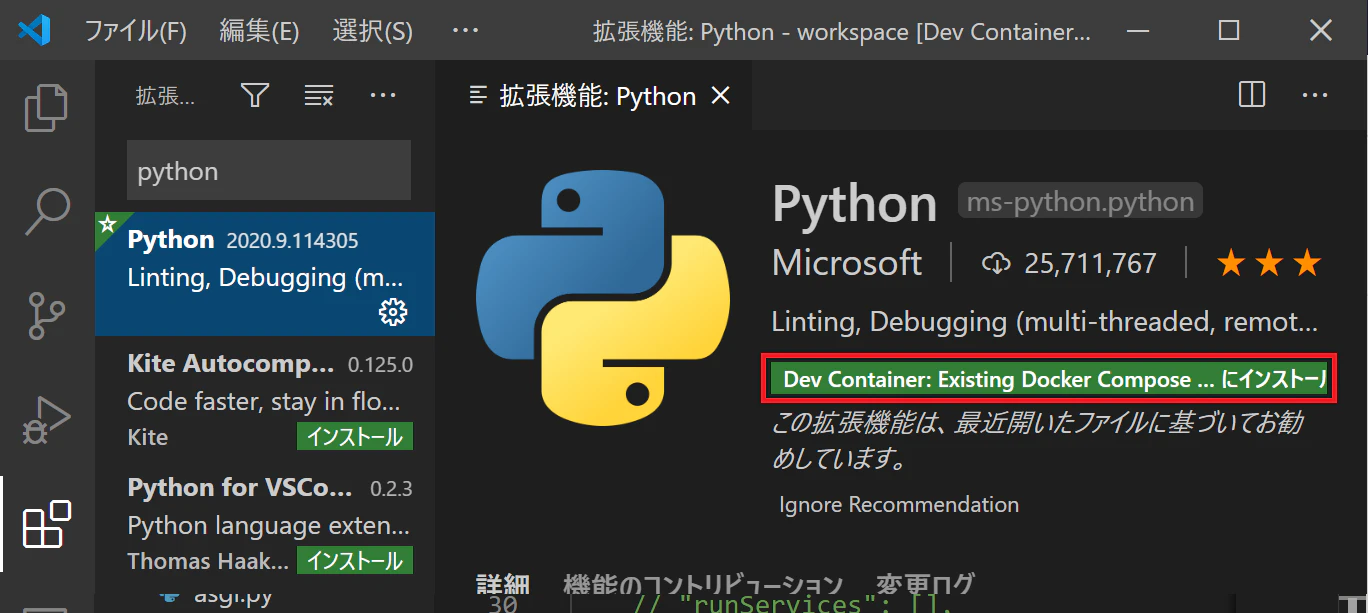
Task: Select the Kite Autocomplete list entry
Action: pyautogui.click(x=265, y=399)
